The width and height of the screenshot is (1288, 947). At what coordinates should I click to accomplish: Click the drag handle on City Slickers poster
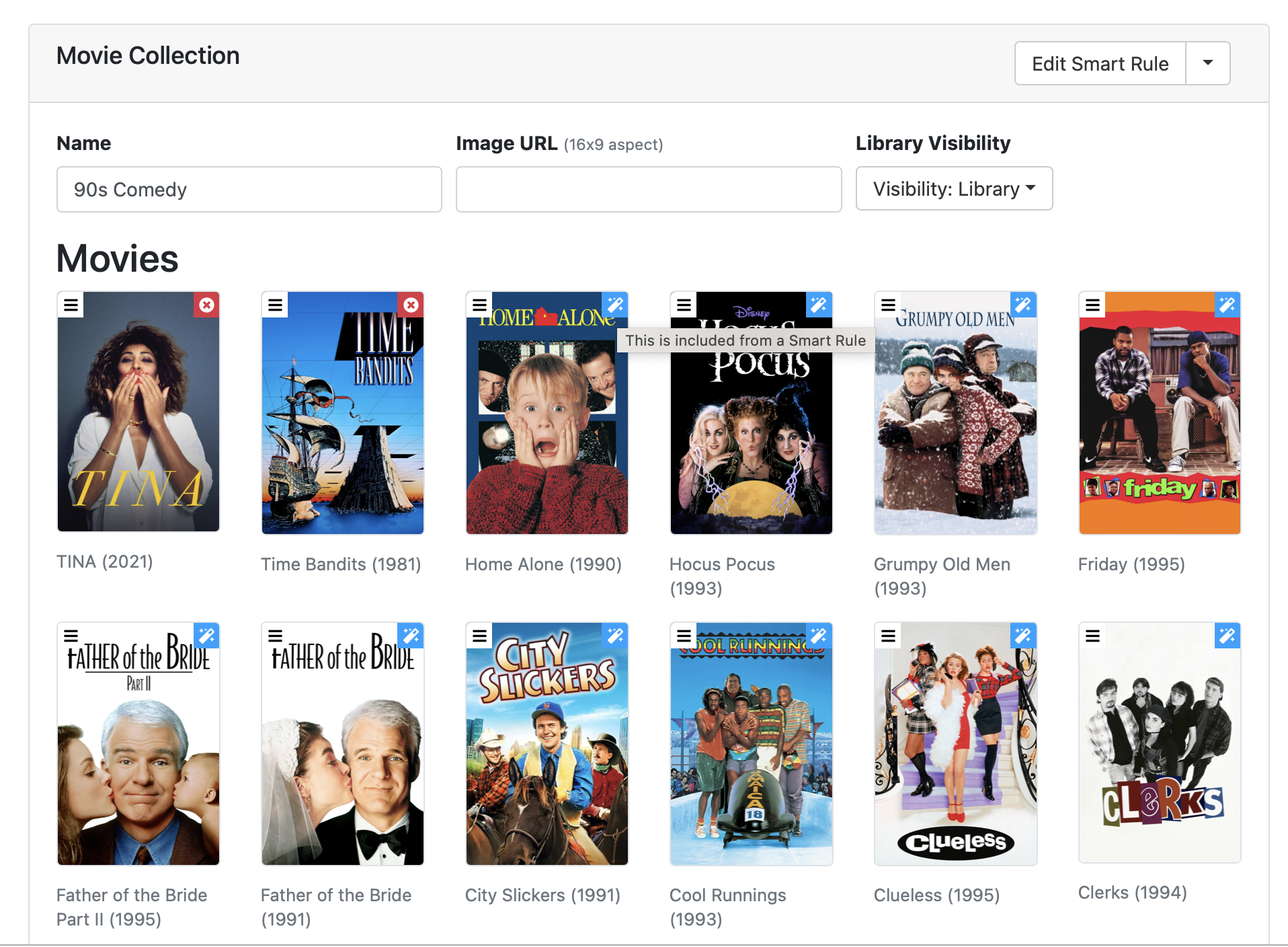point(479,636)
